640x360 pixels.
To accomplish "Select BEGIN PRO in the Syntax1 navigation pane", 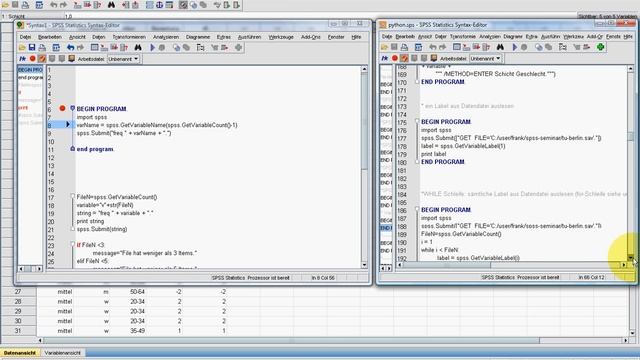I will [30, 70].
